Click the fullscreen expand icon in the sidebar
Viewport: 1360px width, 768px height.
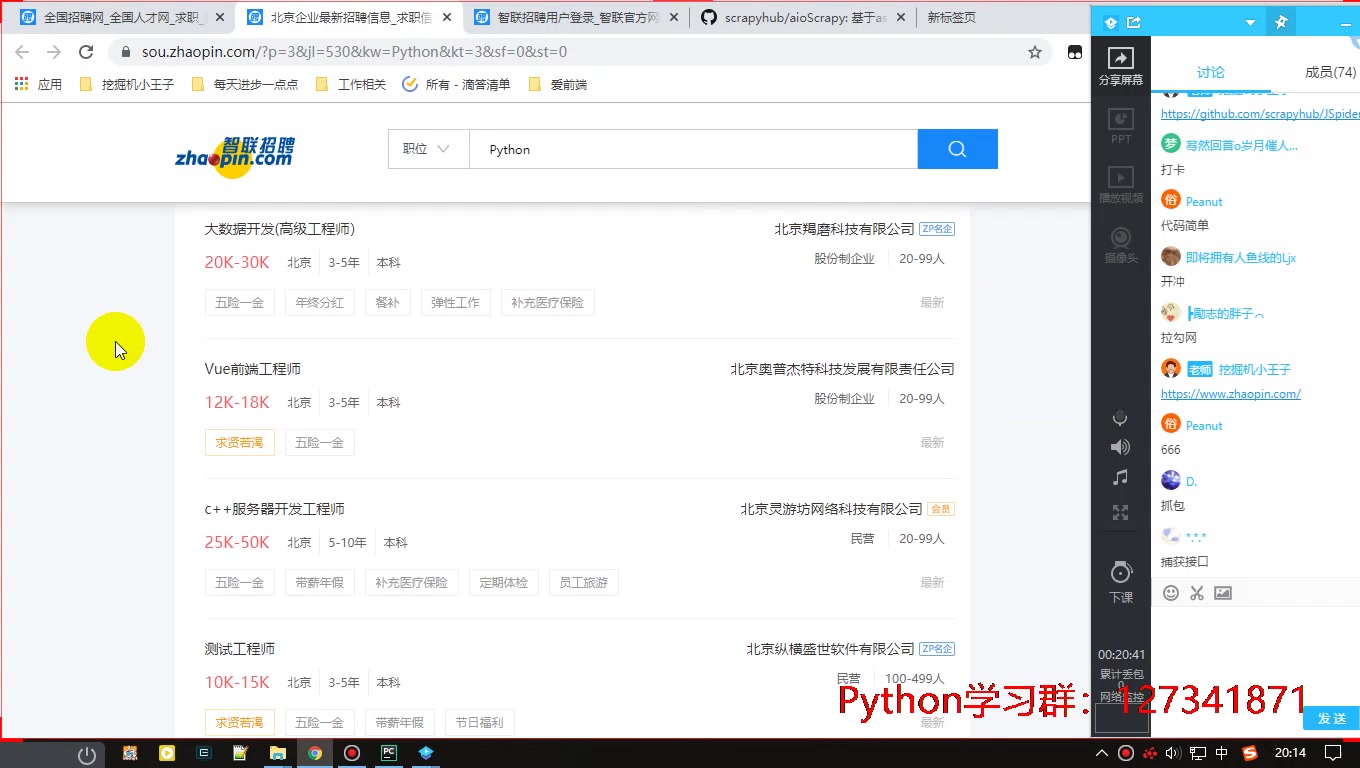[1120, 512]
